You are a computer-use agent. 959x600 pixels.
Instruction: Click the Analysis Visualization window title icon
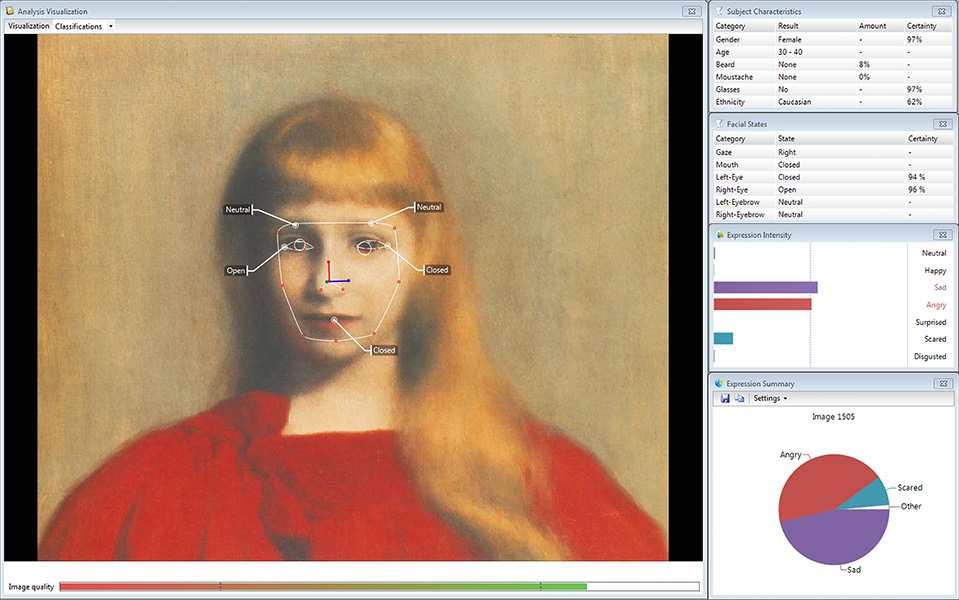pyautogui.click(x=10, y=11)
